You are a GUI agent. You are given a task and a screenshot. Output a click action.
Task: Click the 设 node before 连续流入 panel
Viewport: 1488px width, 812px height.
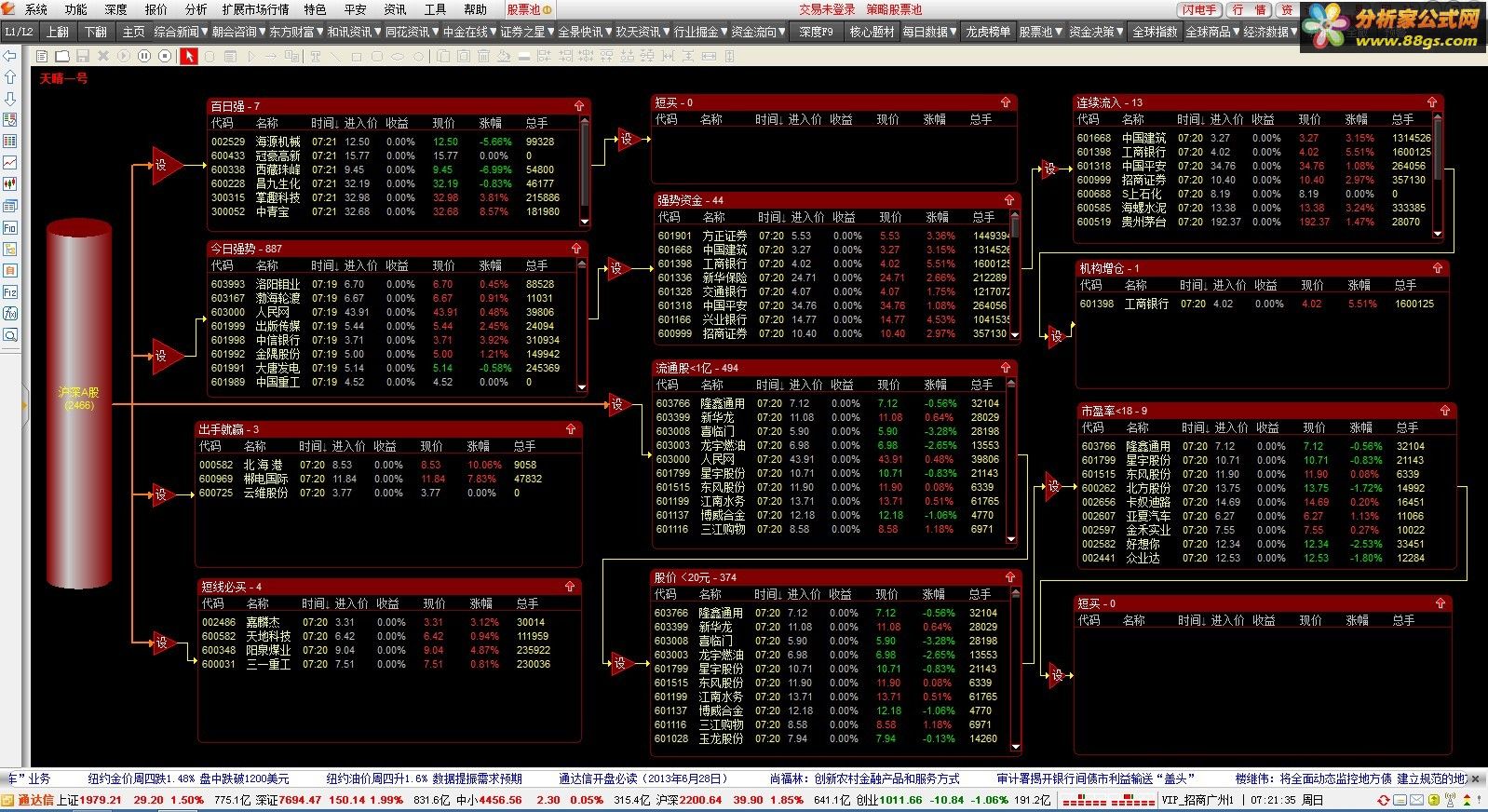[x=1050, y=169]
